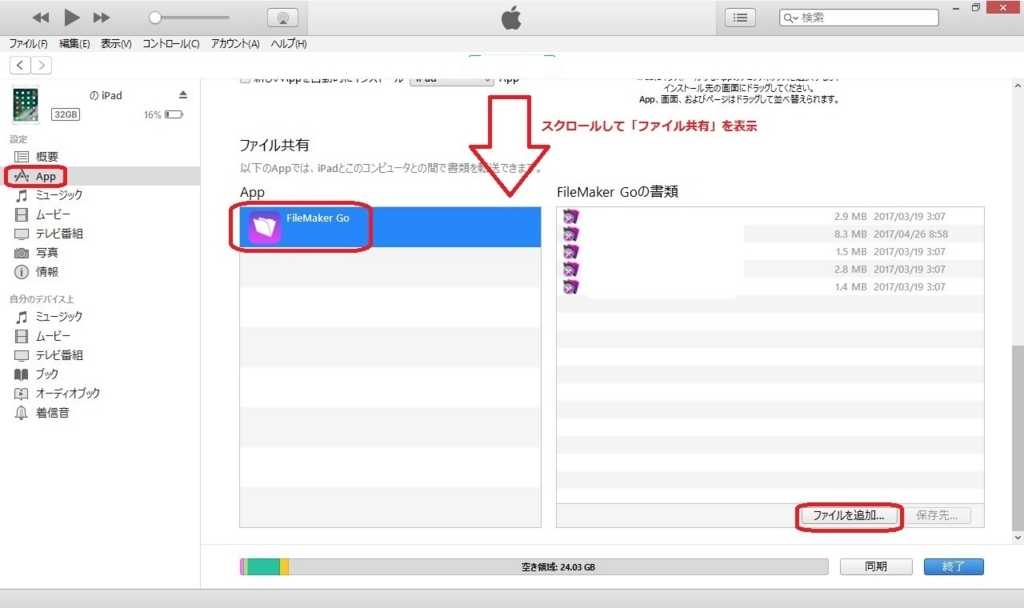Click the green segment of the storage bar
This screenshot has height=608, width=1024.
(263, 567)
